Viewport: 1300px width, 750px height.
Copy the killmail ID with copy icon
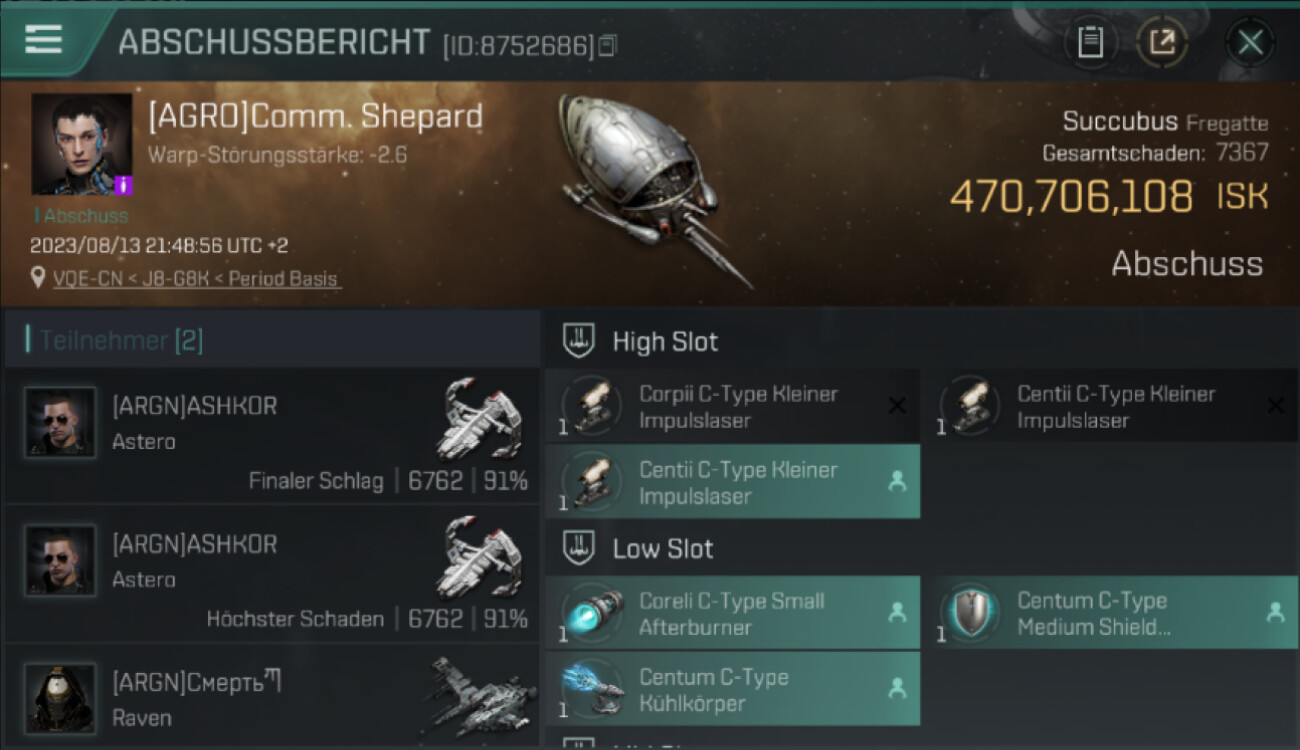pyautogui.click(x=608, y=45)
